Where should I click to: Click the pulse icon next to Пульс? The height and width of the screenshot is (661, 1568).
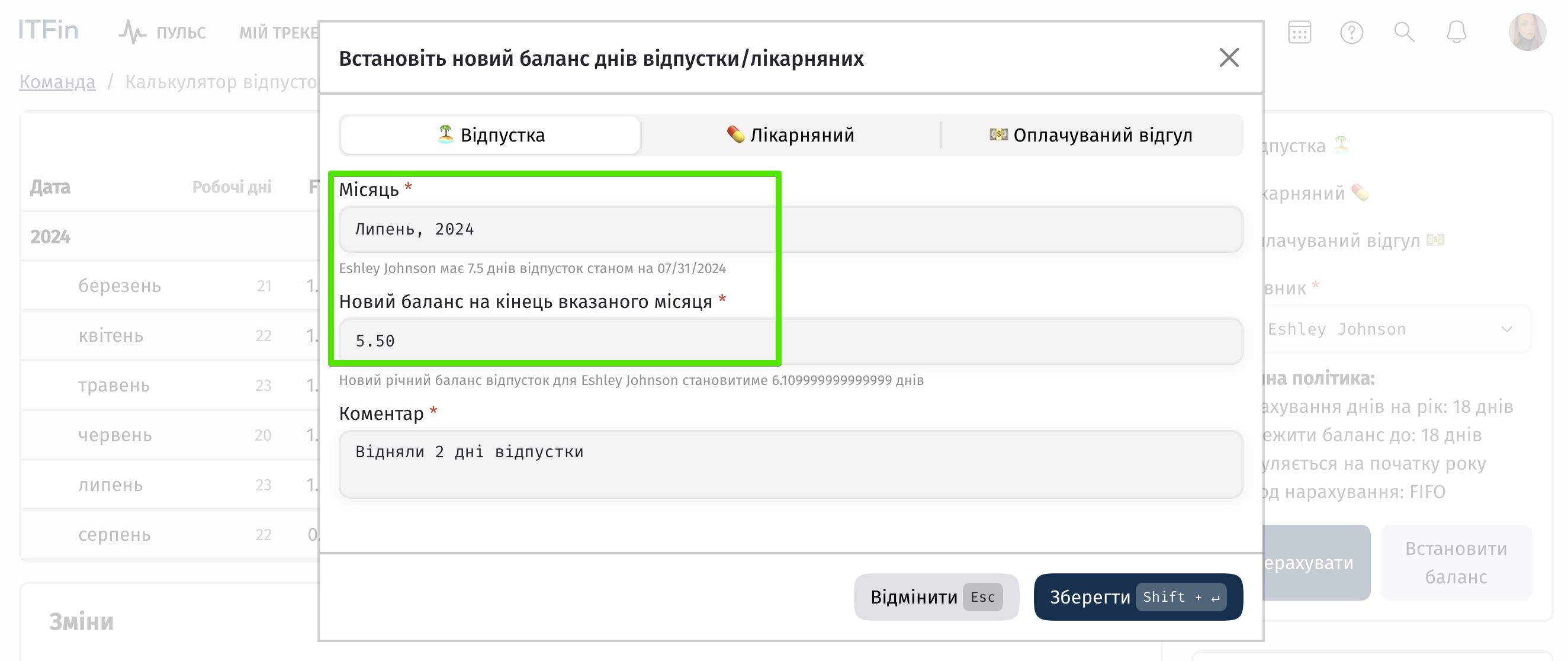(132, 32)
